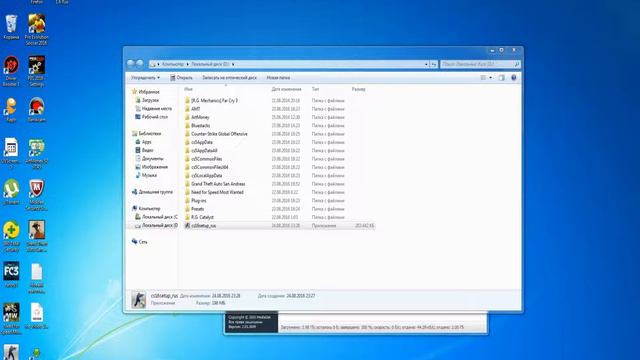Select the Counter-Strike Global Offensive folder

tap(219, 134)
